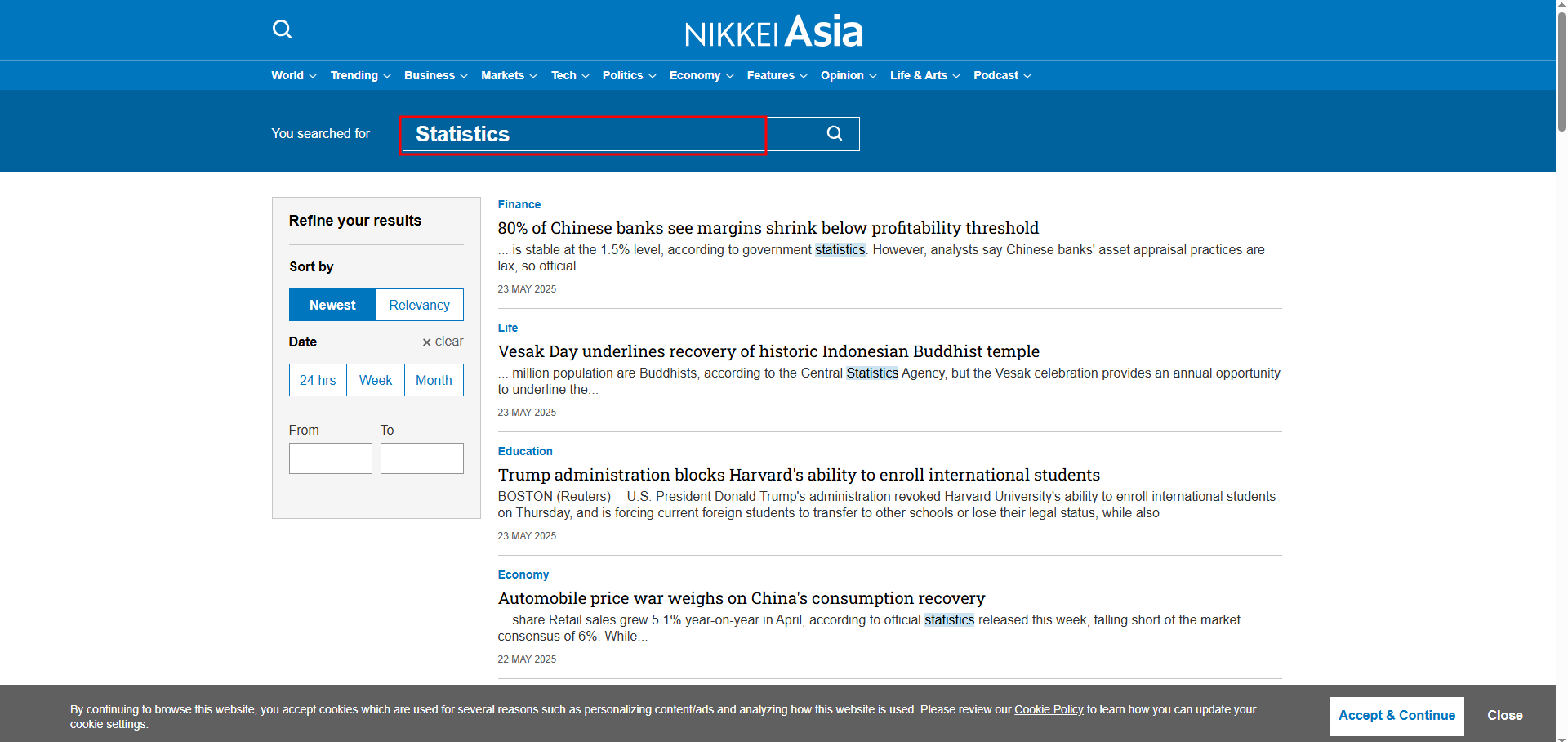This screenshot has width=1568, height=742.
Task: Submit search with magnifier button beside Statistics
Action: tap(834, 133)
